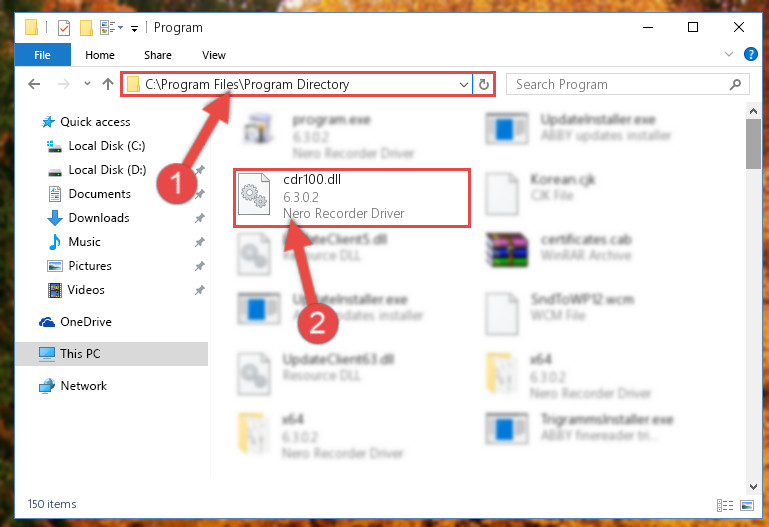Click the Quick access star icon
Viewport: 769px width, 527px height.
point(48,122)
